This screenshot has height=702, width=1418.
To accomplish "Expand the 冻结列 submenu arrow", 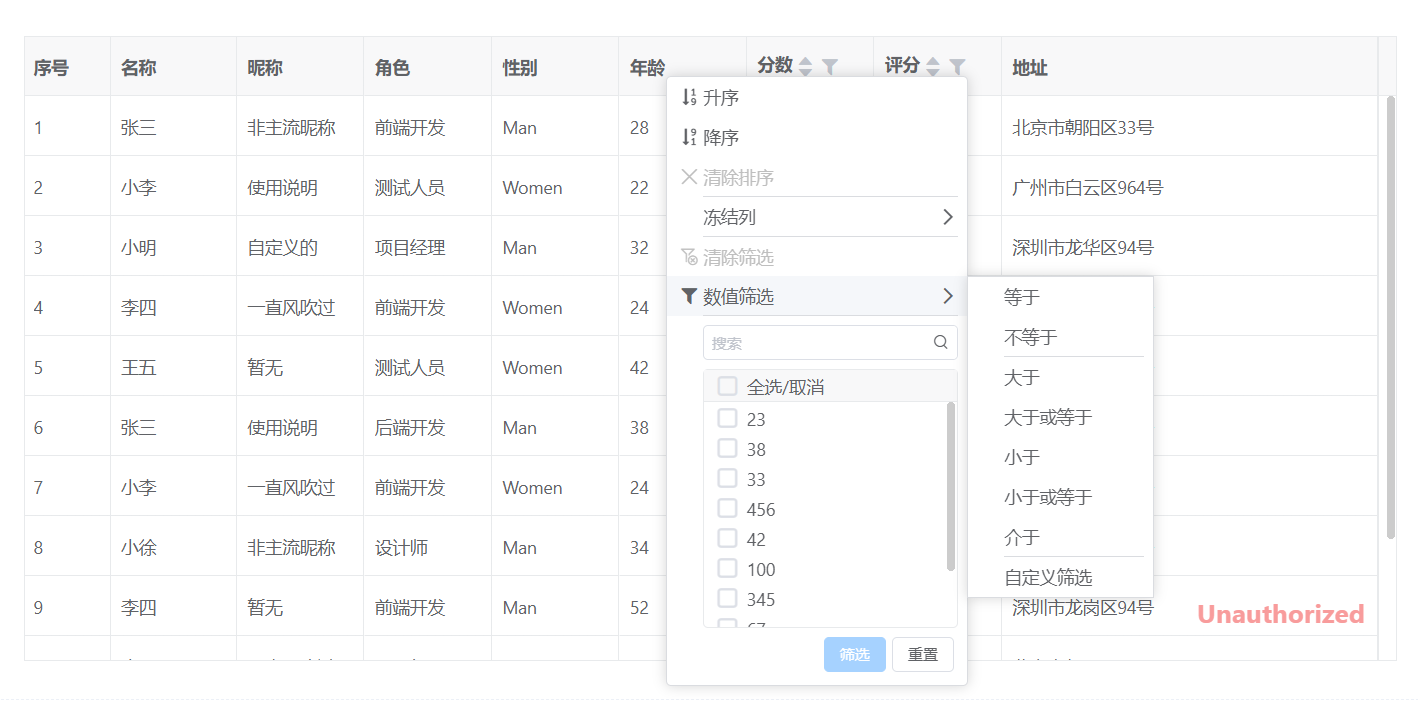I will click(948, 217).
